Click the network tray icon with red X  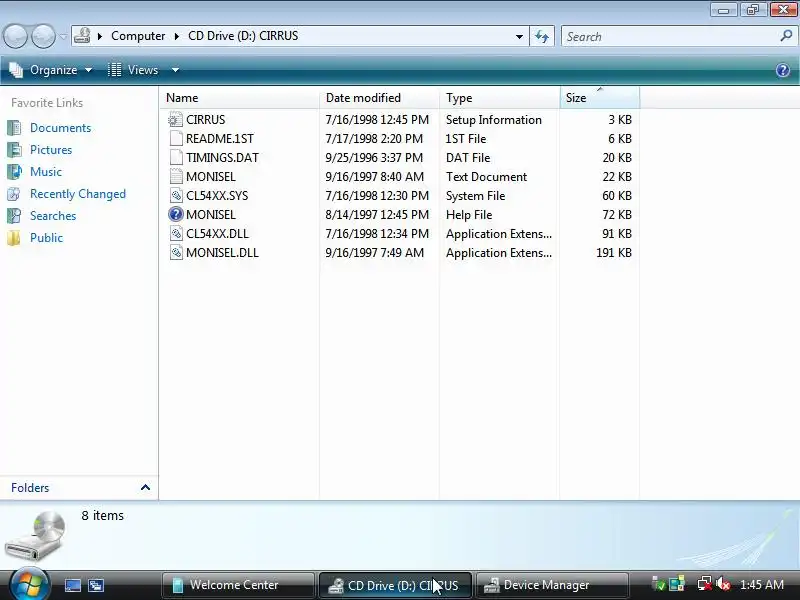[x=705, y=584]
